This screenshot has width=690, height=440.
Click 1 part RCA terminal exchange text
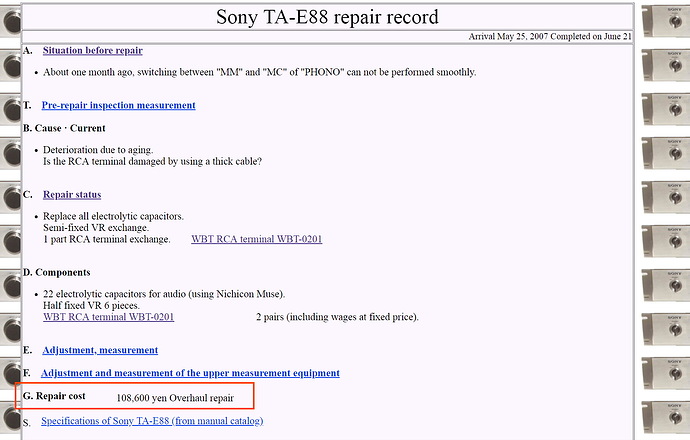106,239
